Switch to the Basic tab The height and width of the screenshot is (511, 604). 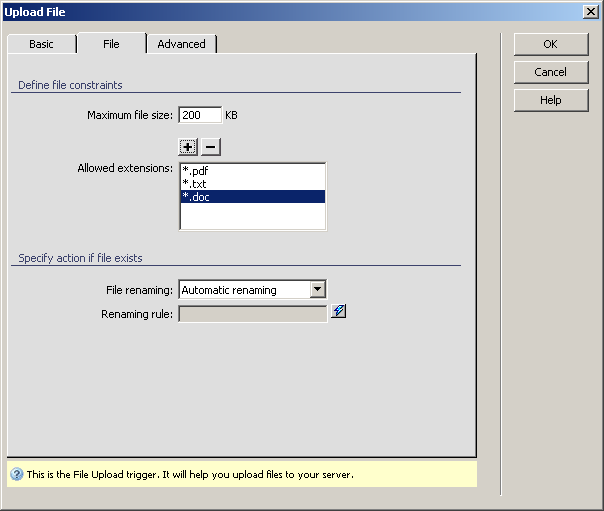tap(41, 44)
